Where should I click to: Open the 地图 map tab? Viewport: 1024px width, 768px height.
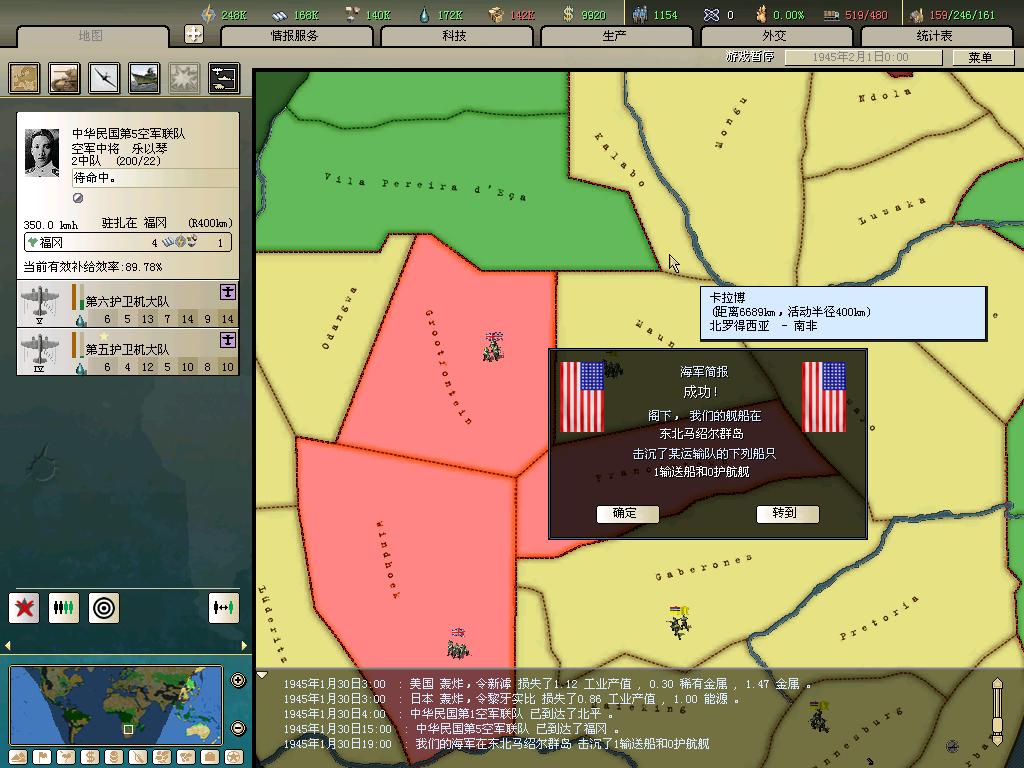91,36
